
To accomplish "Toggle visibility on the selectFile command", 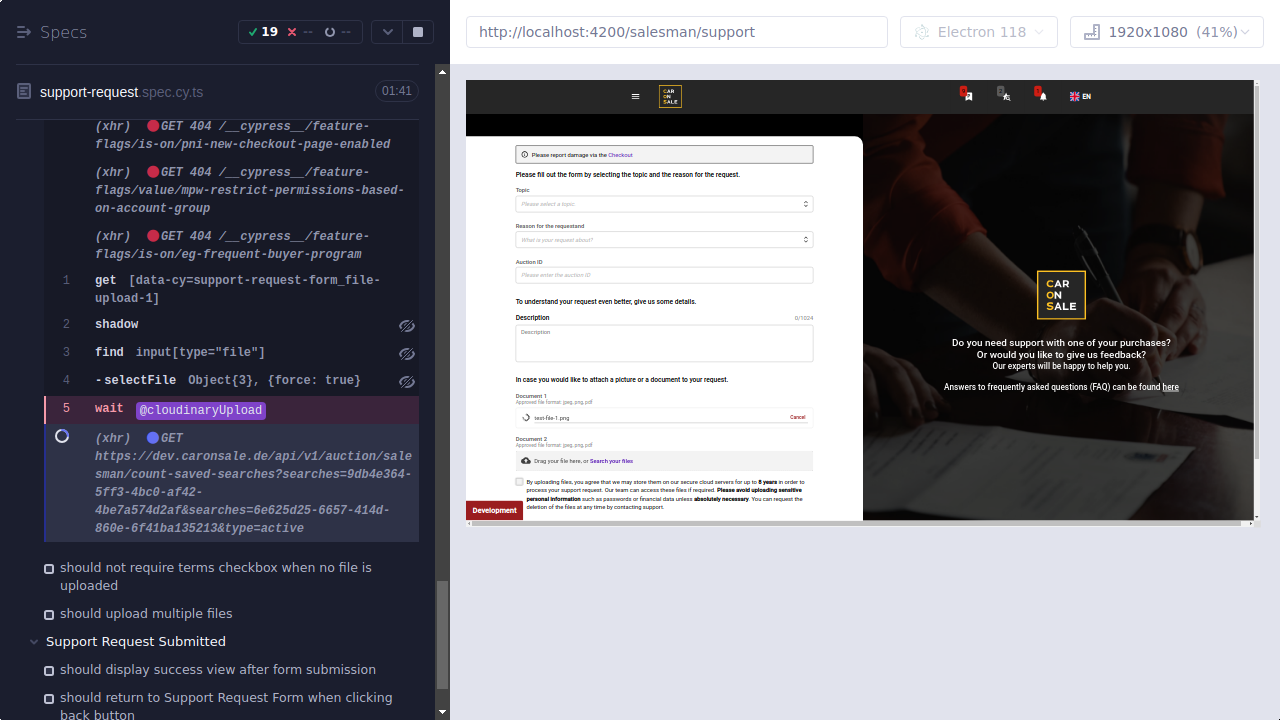I will click(407, 381).
